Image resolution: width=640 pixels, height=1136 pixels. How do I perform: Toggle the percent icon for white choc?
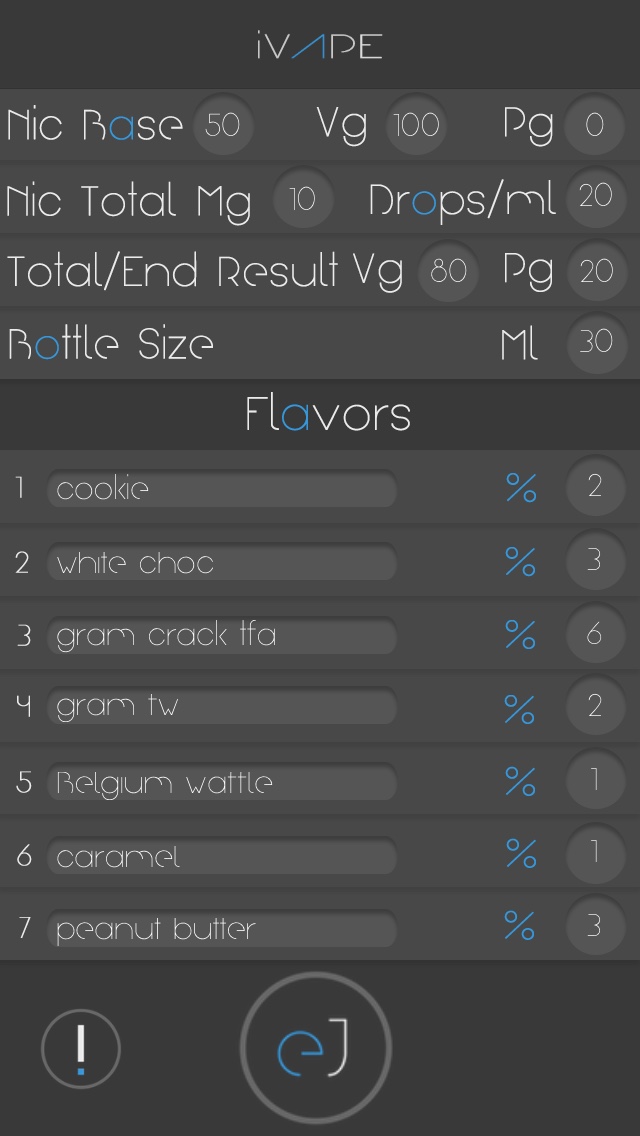coord(520,561)
